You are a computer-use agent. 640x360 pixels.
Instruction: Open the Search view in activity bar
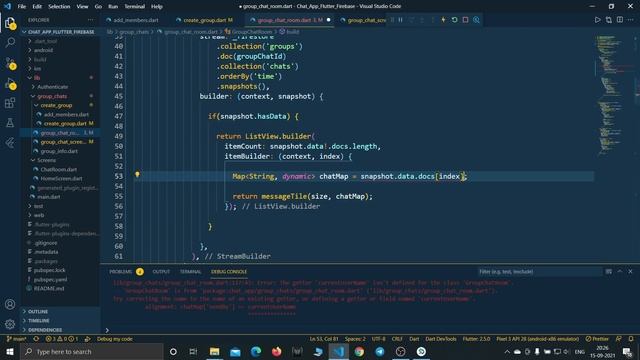(10, 42)
